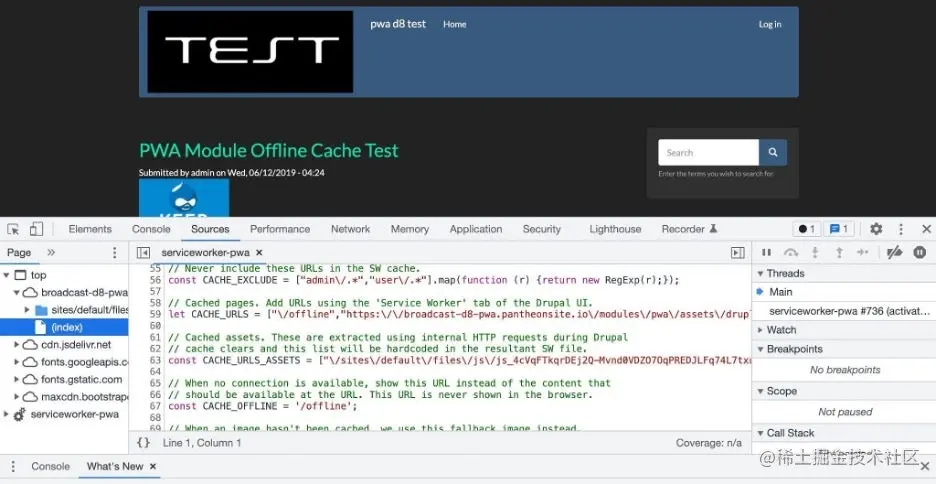Click Step into next function call

pos(815,253)
